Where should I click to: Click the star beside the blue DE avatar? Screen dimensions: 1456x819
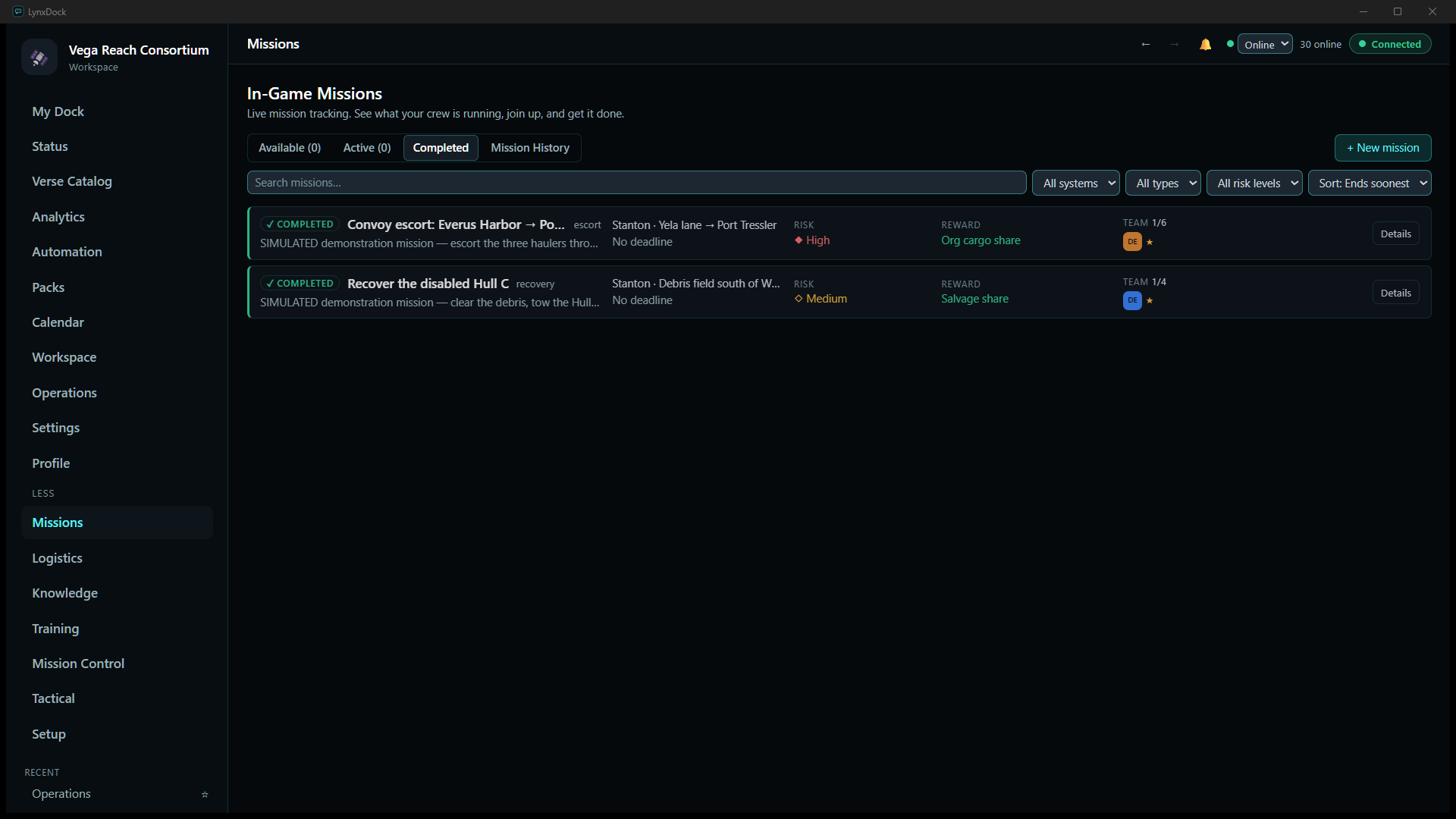point(1150,300)
